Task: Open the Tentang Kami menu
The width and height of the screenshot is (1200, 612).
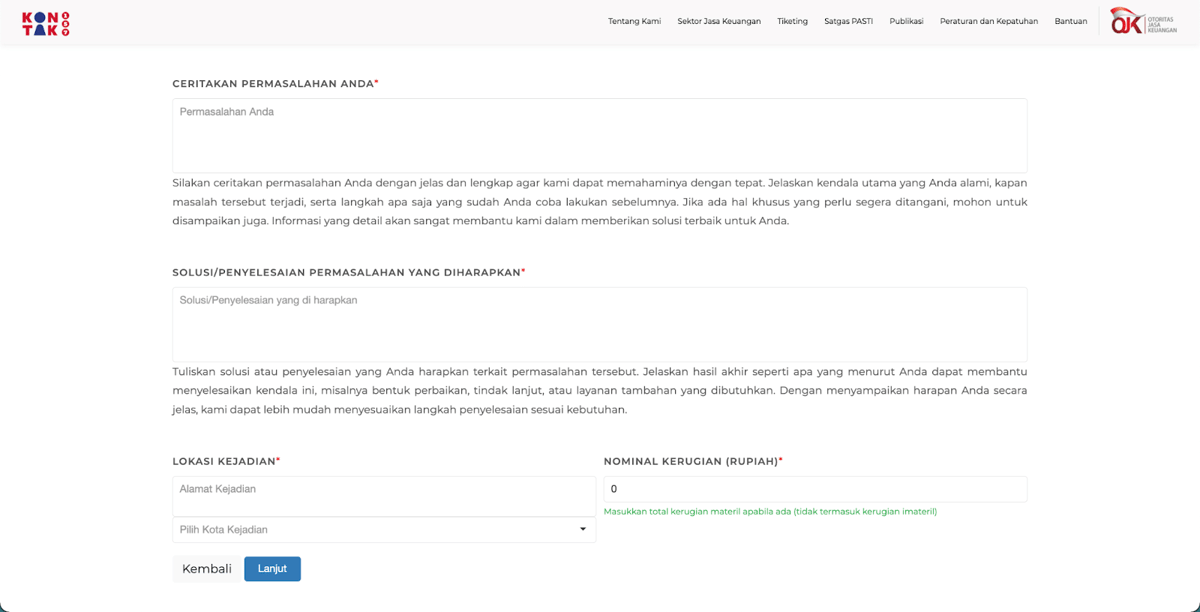Action: point(634,21)
